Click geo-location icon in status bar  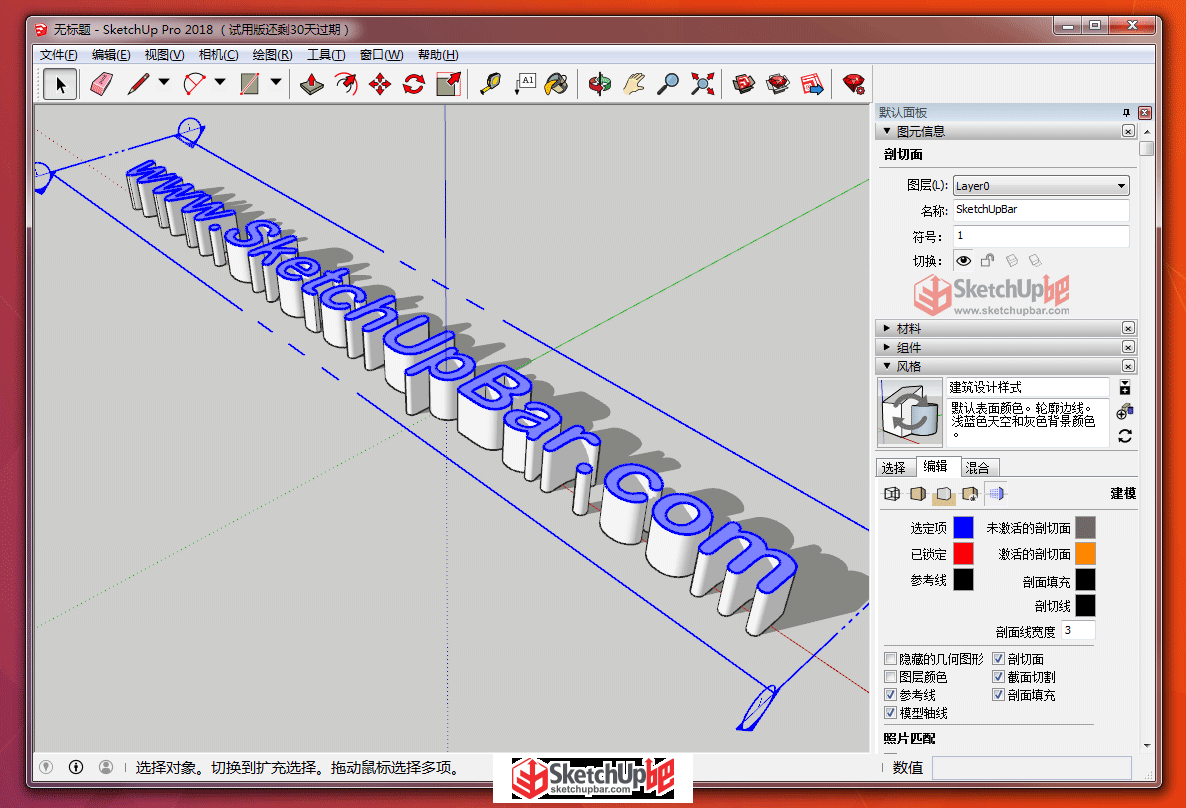click(x=46, y=767)
